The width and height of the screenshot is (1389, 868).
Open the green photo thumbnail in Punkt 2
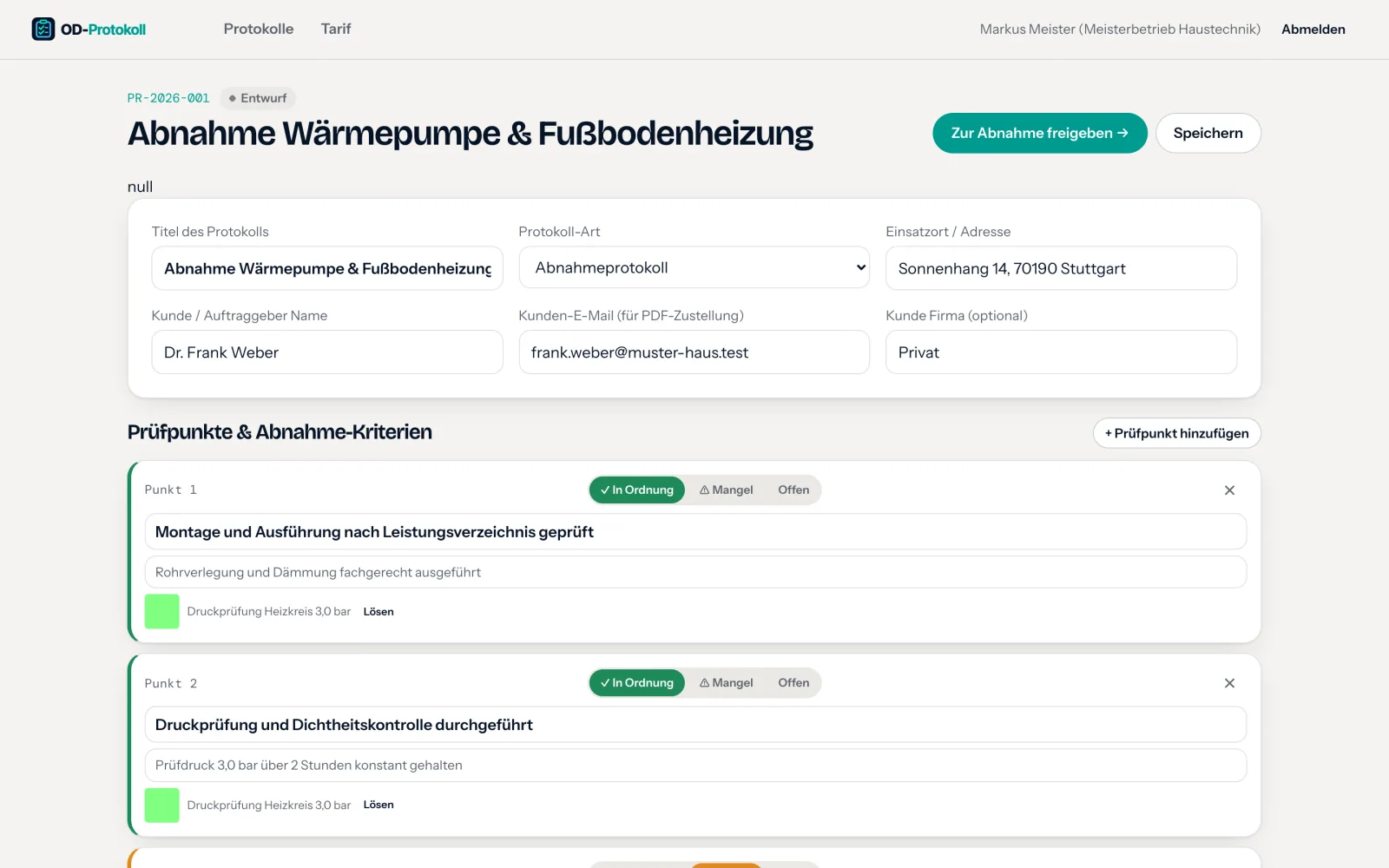161,805
